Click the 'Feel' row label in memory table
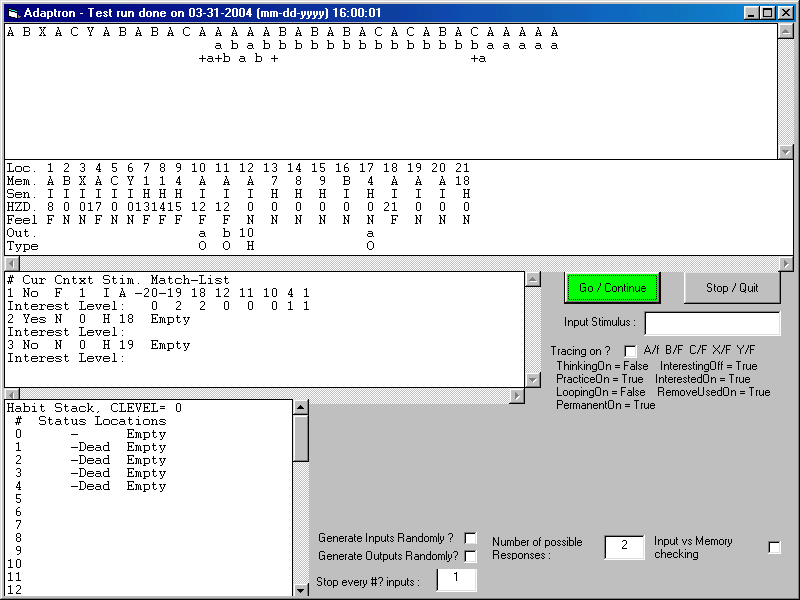800x600 pixels. tap(22, 220)
